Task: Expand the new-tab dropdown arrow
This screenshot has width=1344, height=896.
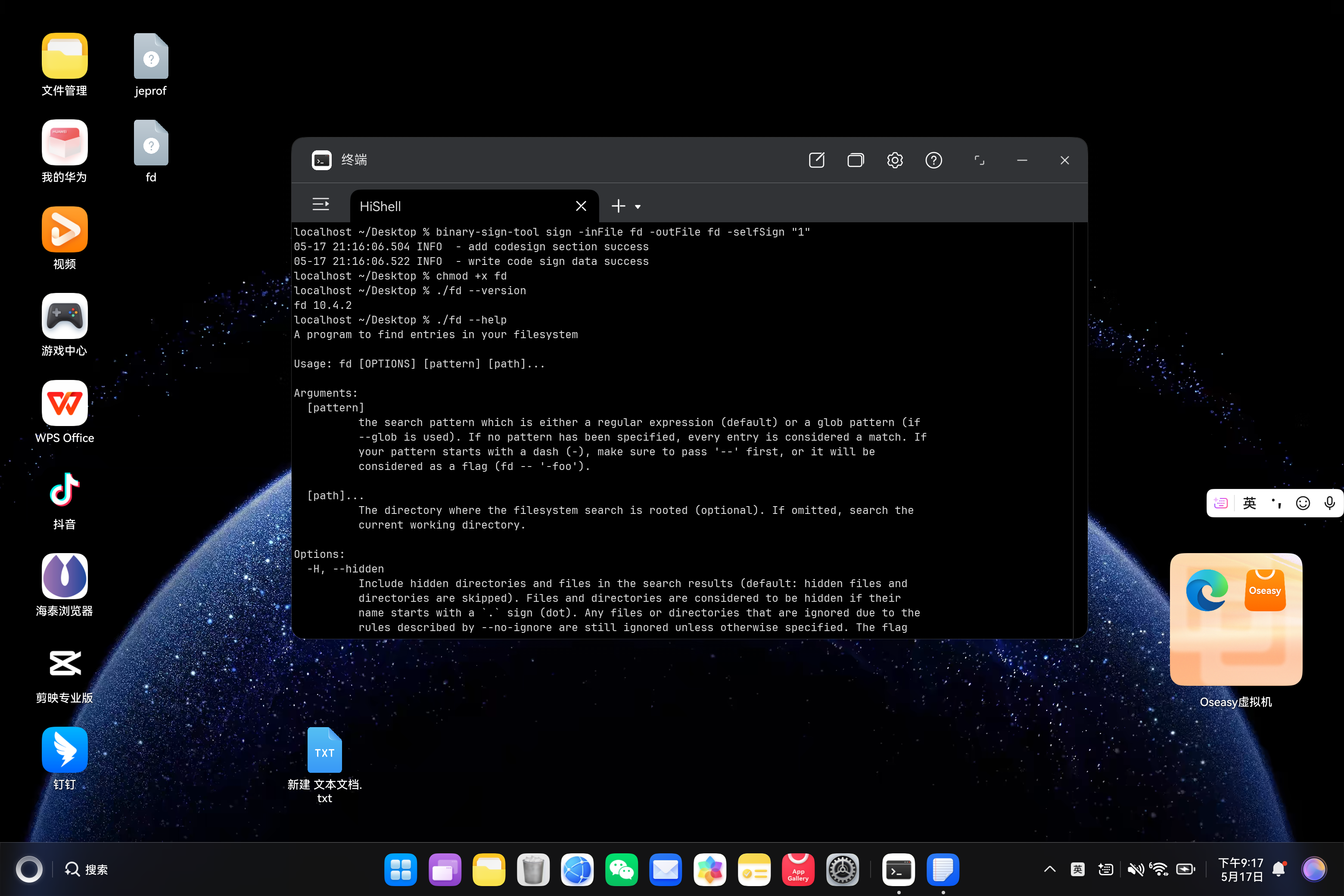Action: [x=638, y=207]
